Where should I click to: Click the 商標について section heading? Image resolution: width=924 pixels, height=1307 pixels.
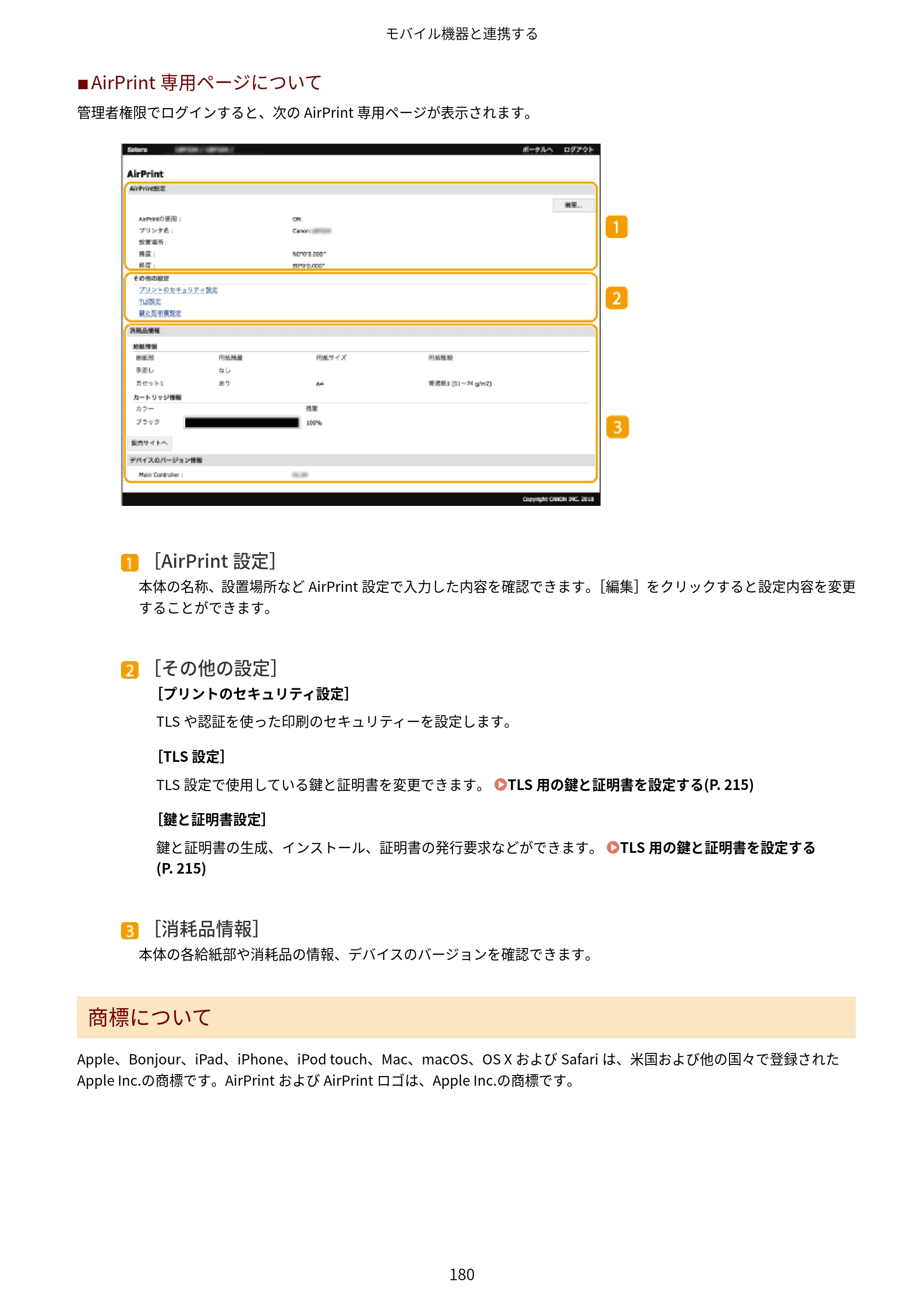pos(149,1017)
